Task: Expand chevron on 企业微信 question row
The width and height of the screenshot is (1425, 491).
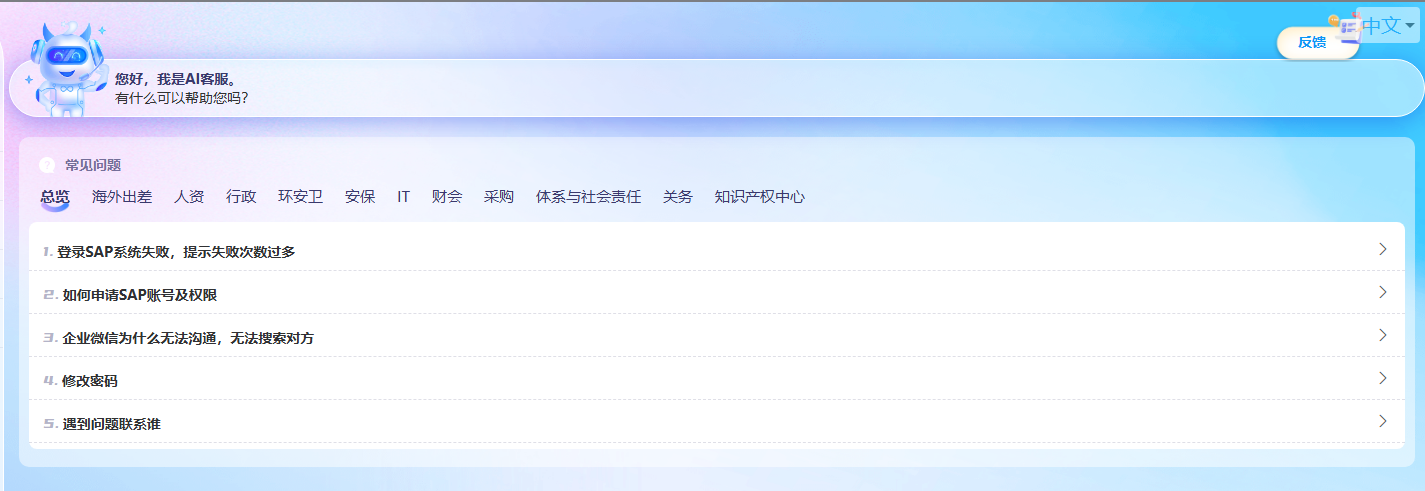Action: pyautogui.click(x=1383, y=335)
